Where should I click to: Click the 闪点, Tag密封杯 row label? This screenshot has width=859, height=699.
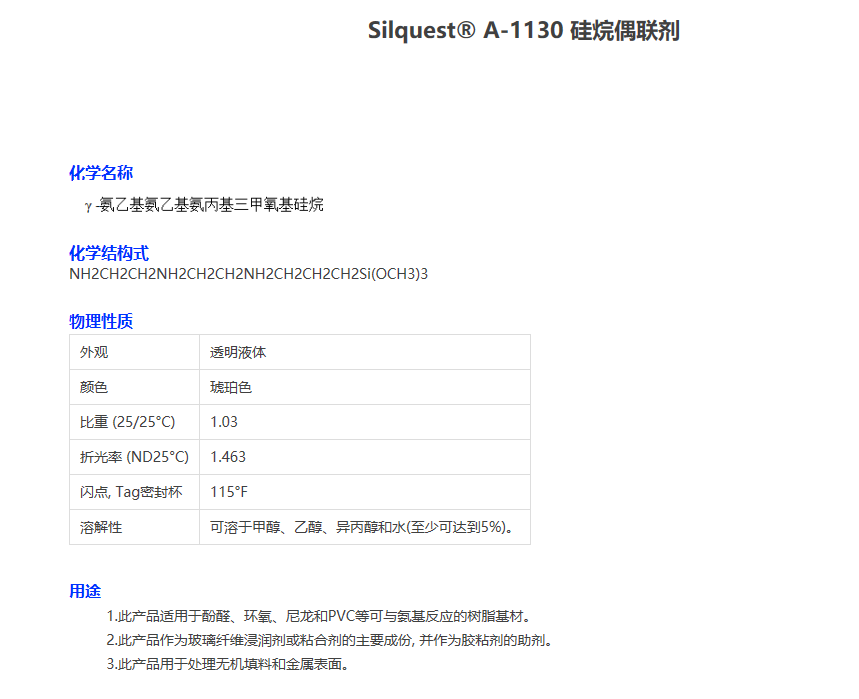(x=131, y=492)
